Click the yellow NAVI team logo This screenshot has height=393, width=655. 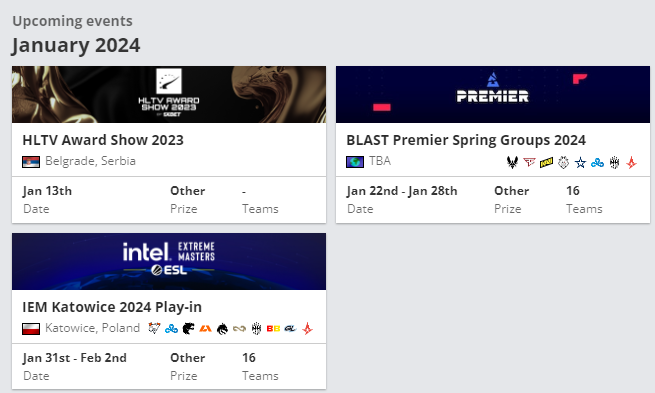546,162
